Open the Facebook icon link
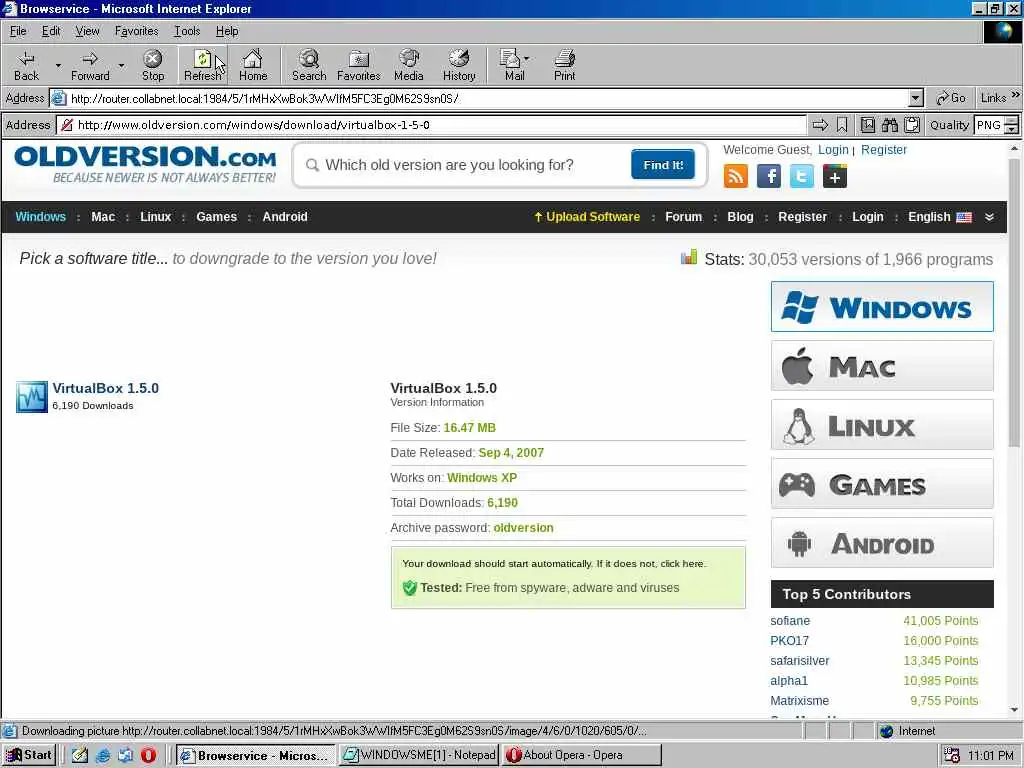Viewport: 1024px width, 768px height. 769,176
